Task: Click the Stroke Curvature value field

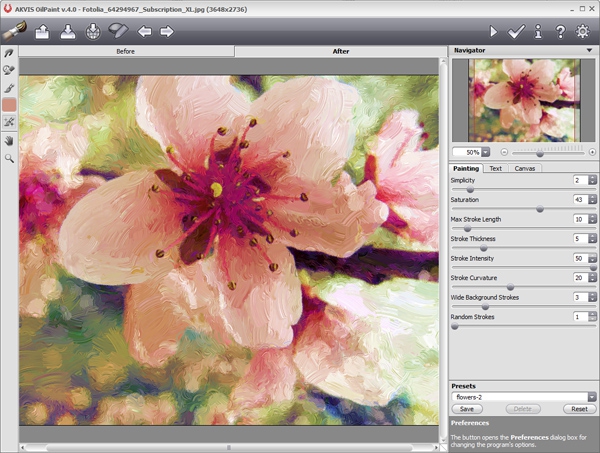Action: 580,278
